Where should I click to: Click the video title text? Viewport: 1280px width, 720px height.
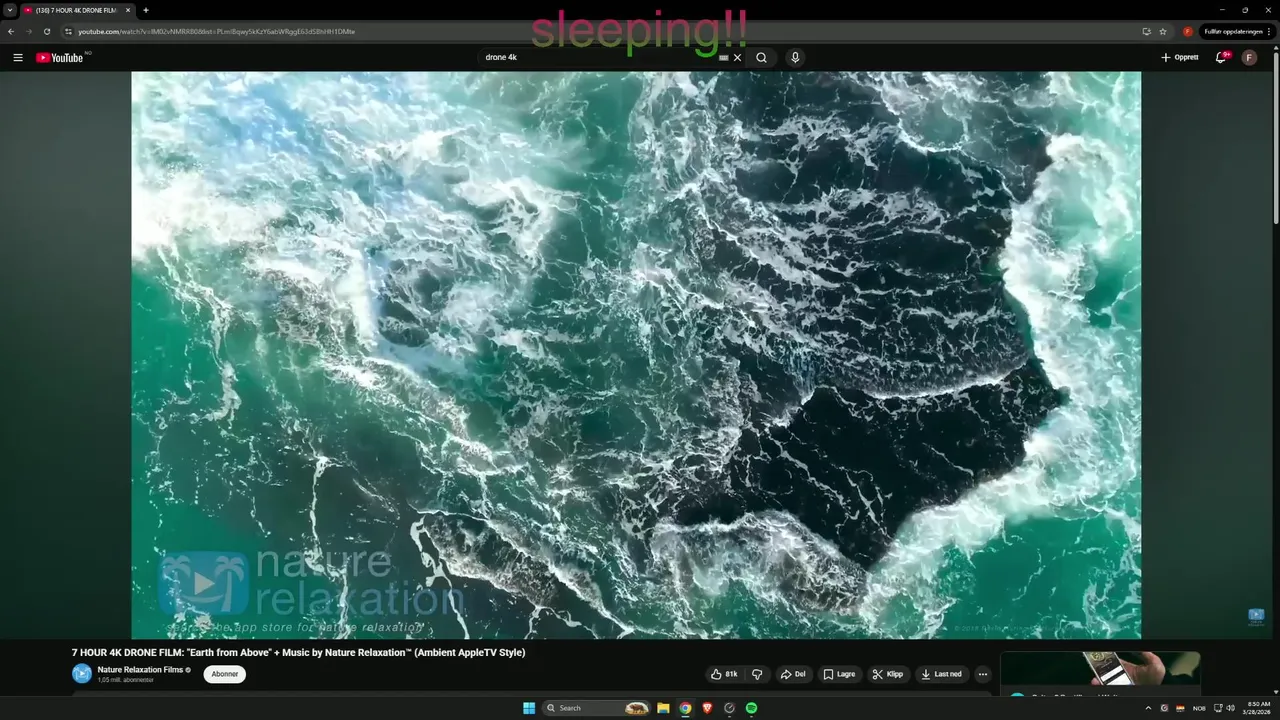[x=298, y=652]
